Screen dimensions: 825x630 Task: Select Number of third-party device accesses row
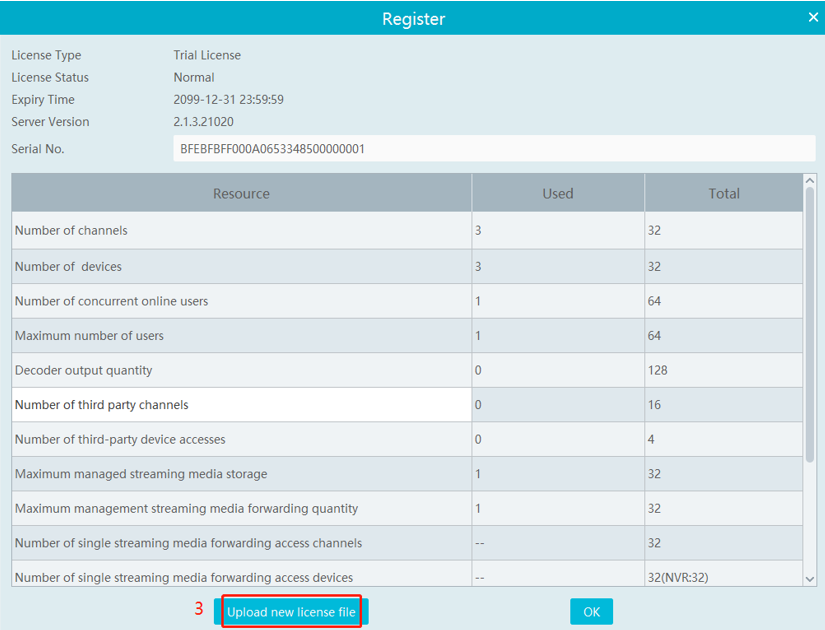point(241,439)
